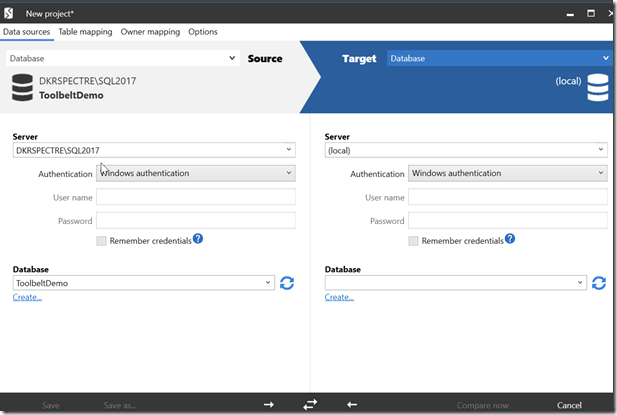Refresh the source database list
617x415 pixels.
tap(287, 283)
